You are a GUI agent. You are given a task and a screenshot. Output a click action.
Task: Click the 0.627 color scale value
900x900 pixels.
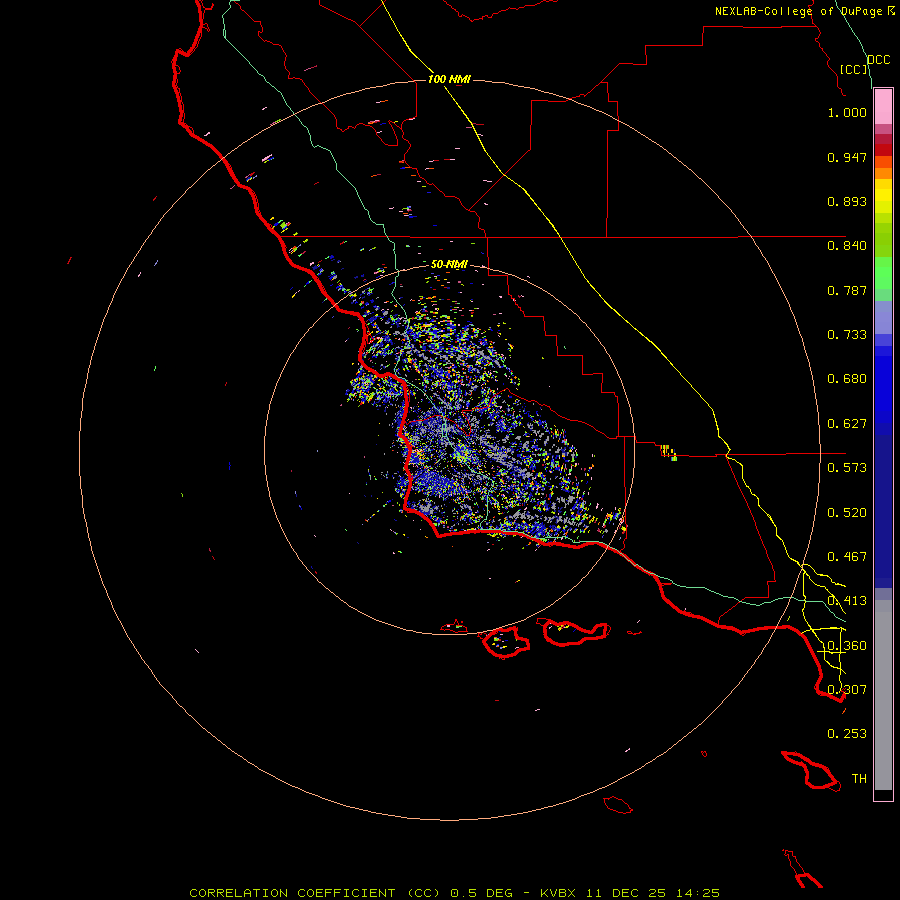coord(847,424)
